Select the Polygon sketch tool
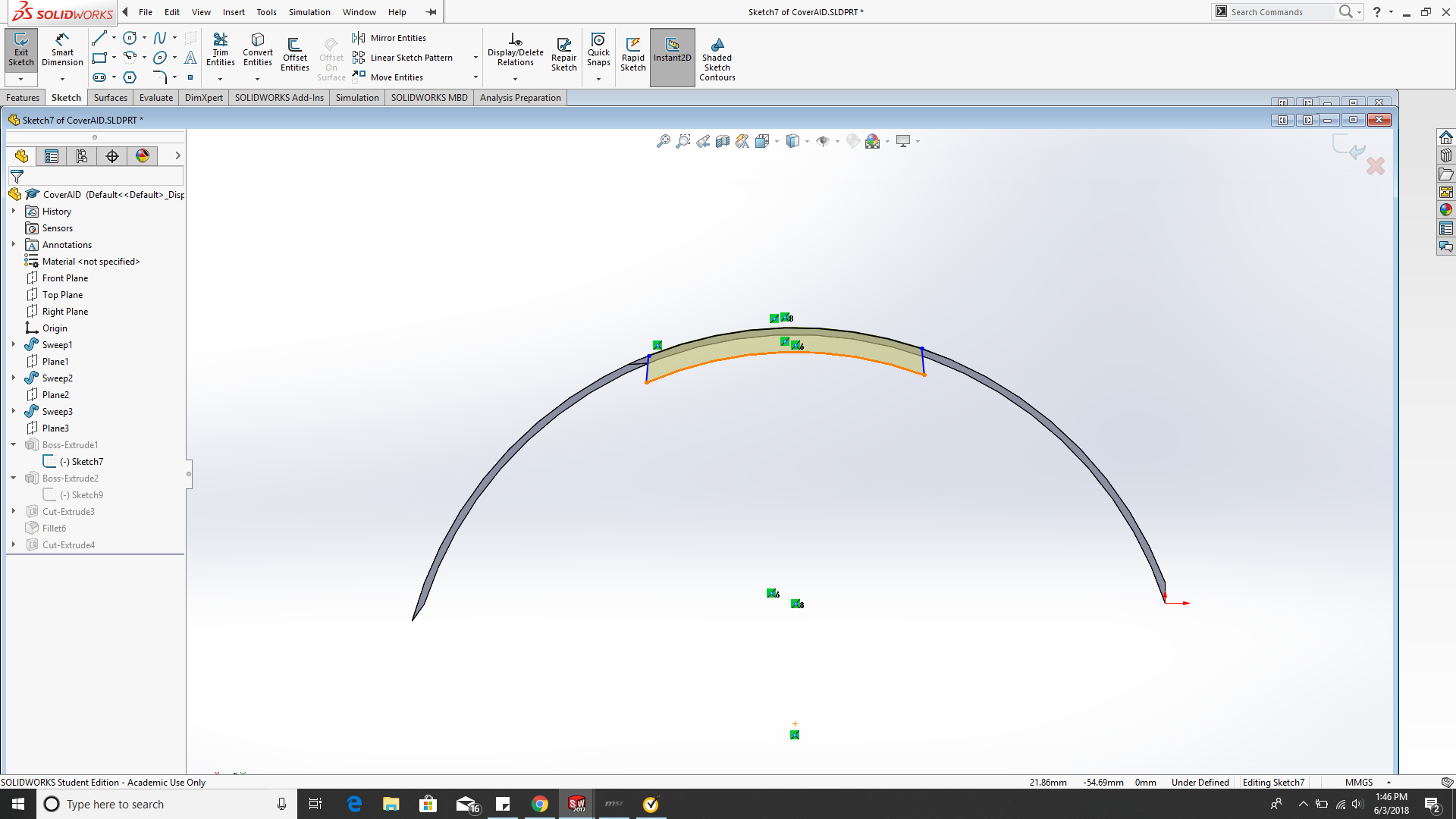1456x819 pixels. [x=130, y=77]
